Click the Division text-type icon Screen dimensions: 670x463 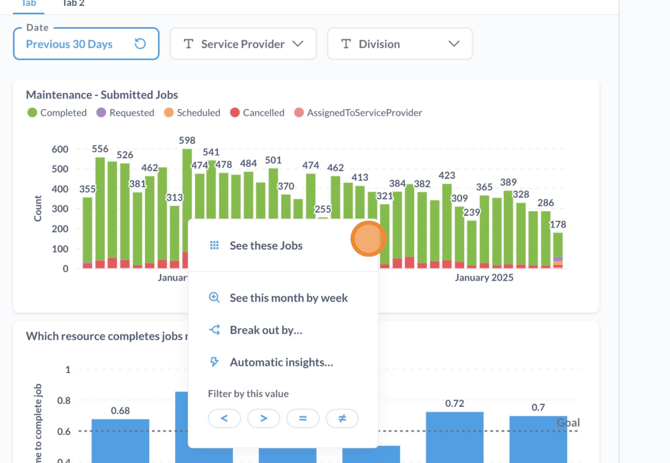(x=346, y=44)
